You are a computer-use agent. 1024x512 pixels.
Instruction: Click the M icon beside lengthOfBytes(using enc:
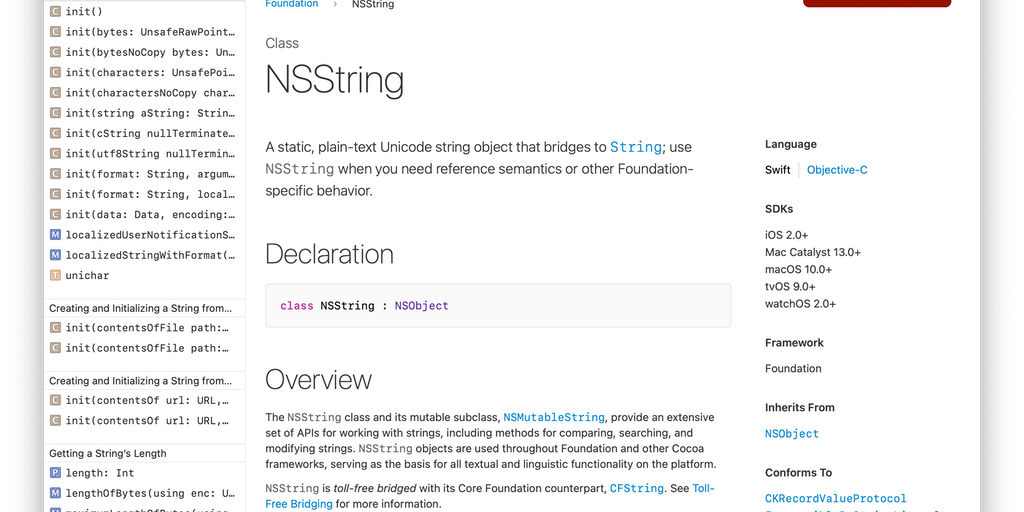pos(56,493)
